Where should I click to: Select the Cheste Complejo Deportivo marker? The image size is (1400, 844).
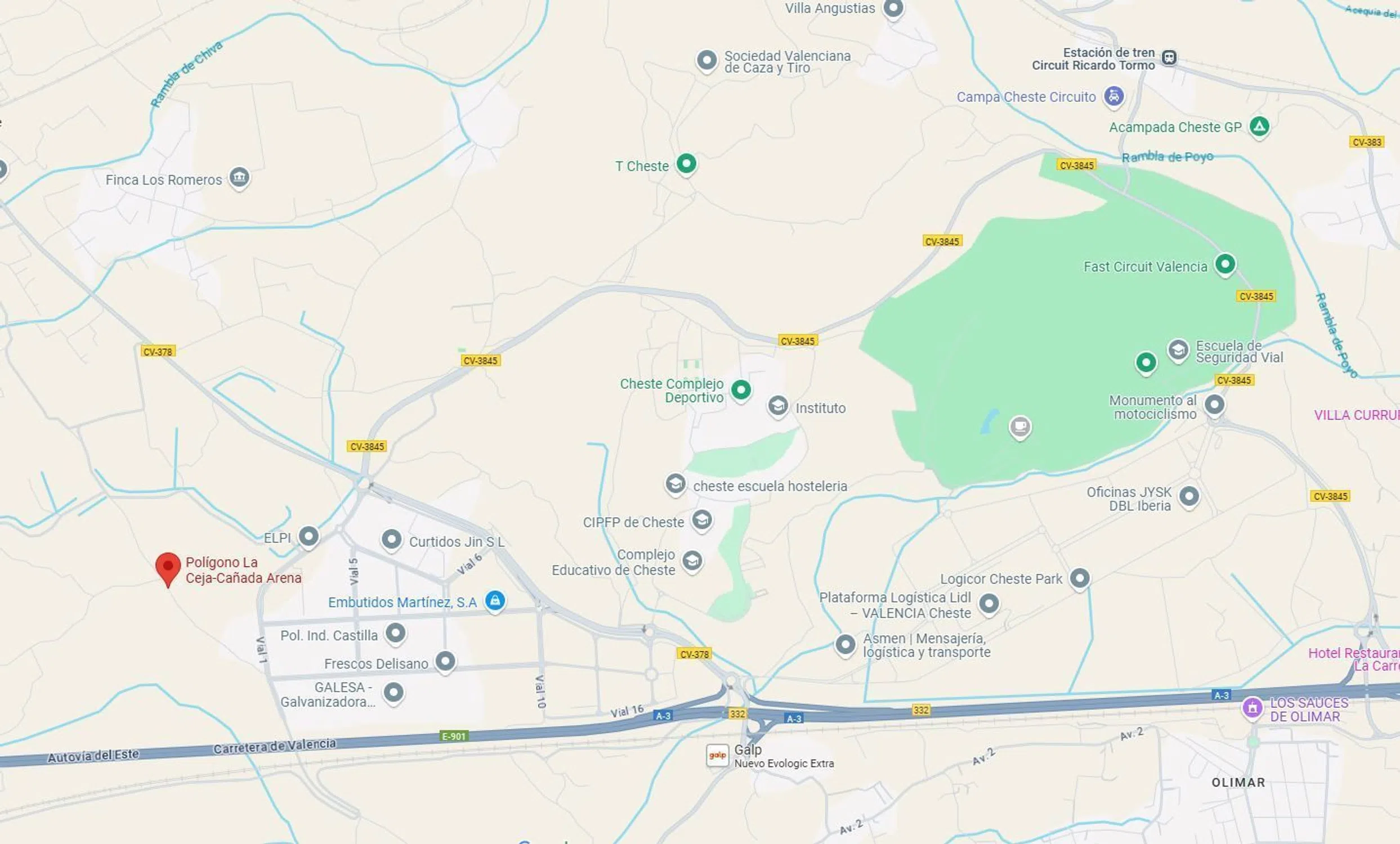741,390
